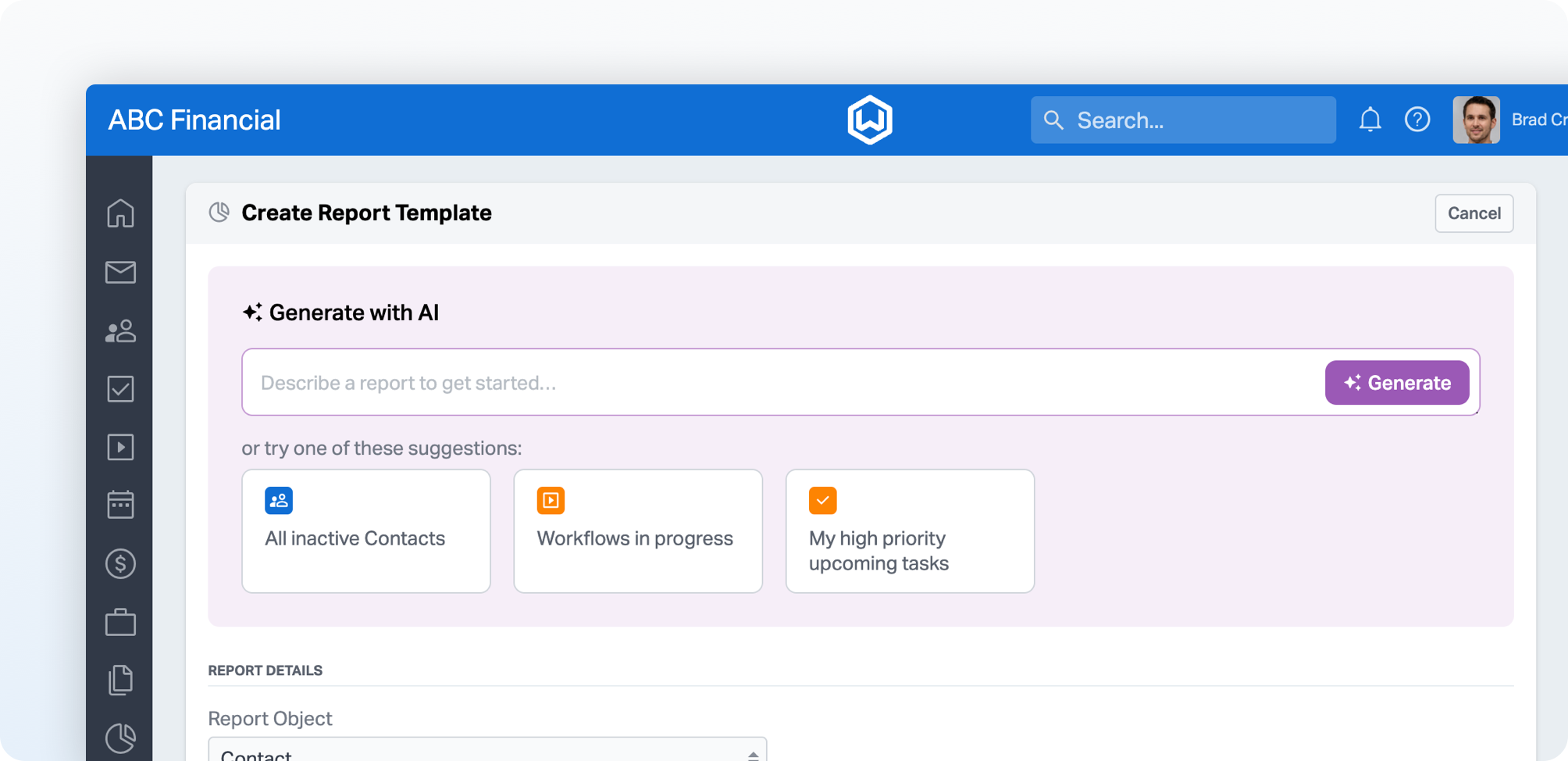Click the purple Generate button

tap(1397, 383)
